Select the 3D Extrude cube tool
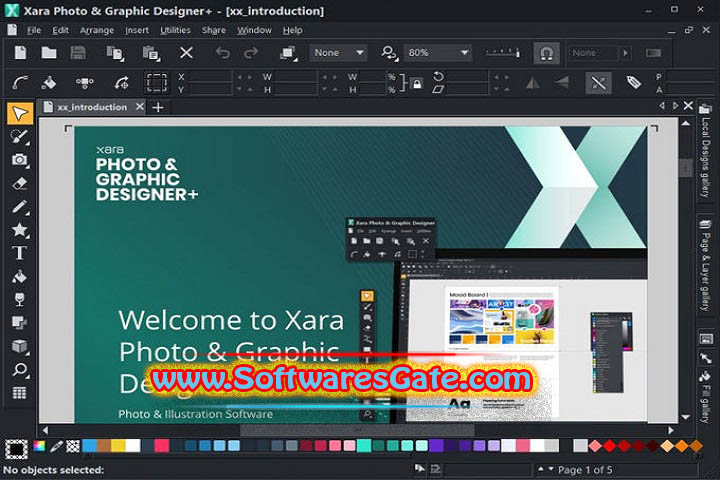Viewport: 720px width, 480px height. point(20,346)
